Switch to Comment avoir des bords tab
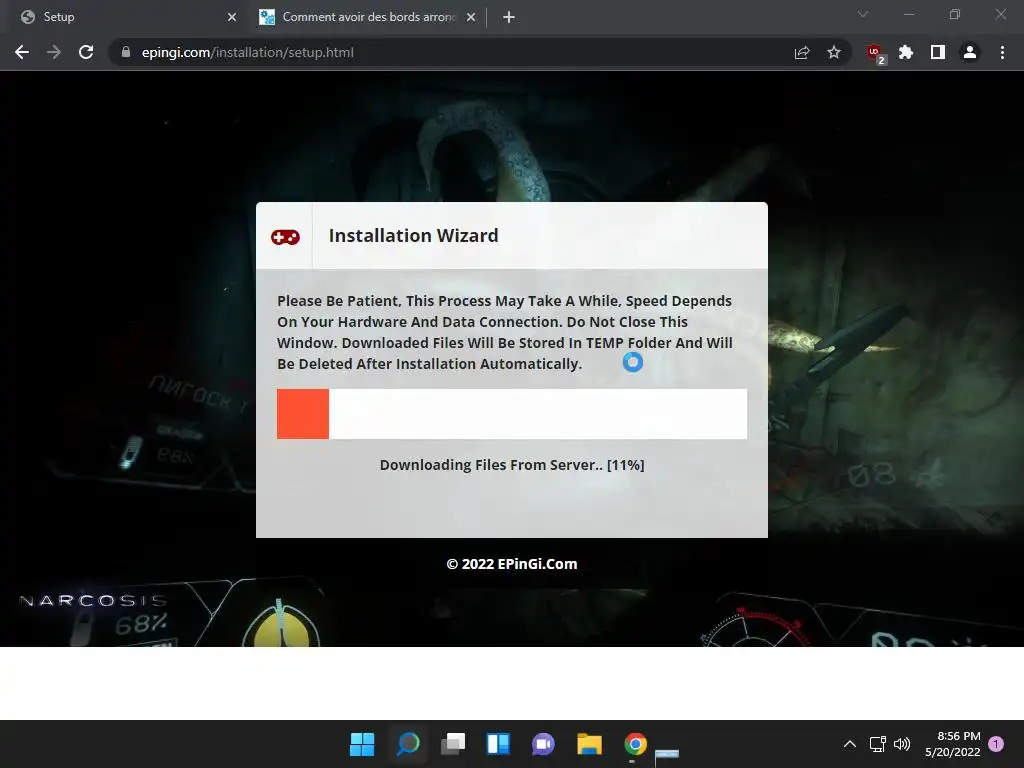 point(368,17)
